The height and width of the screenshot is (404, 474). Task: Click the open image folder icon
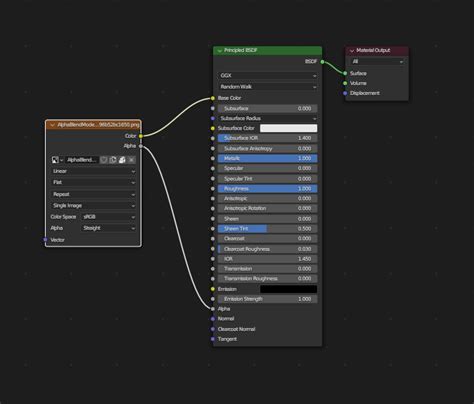pos(122,160)
